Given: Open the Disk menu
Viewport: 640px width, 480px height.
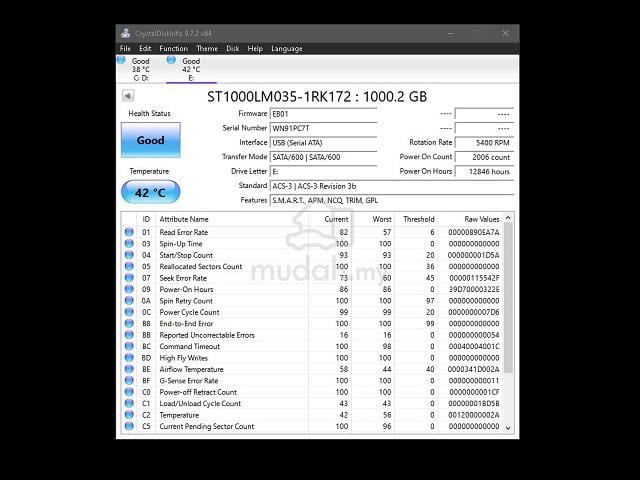Looking at the screenshot, I should pyautogui.click(x=233, y=49).
